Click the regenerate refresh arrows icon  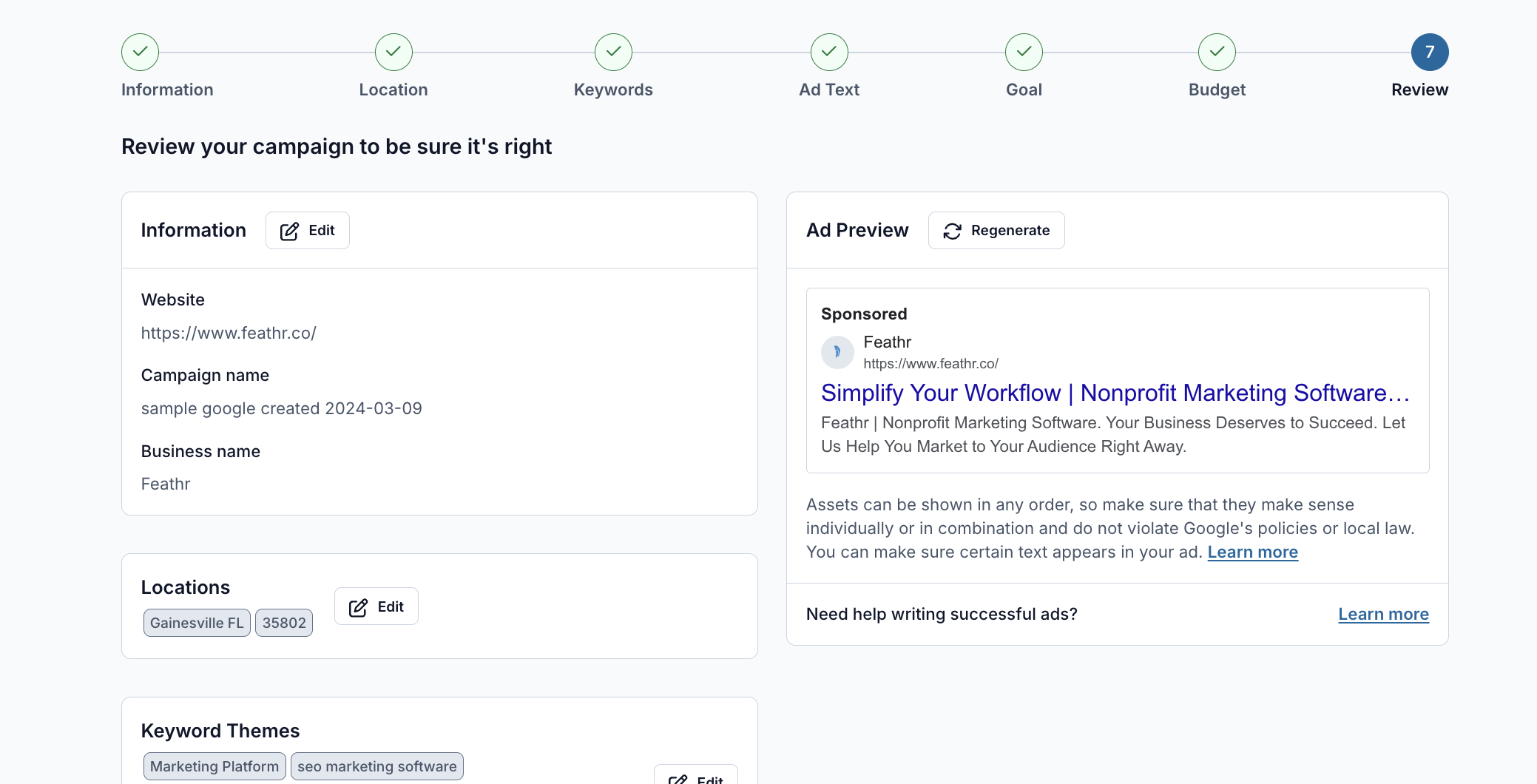coord(952,232)
